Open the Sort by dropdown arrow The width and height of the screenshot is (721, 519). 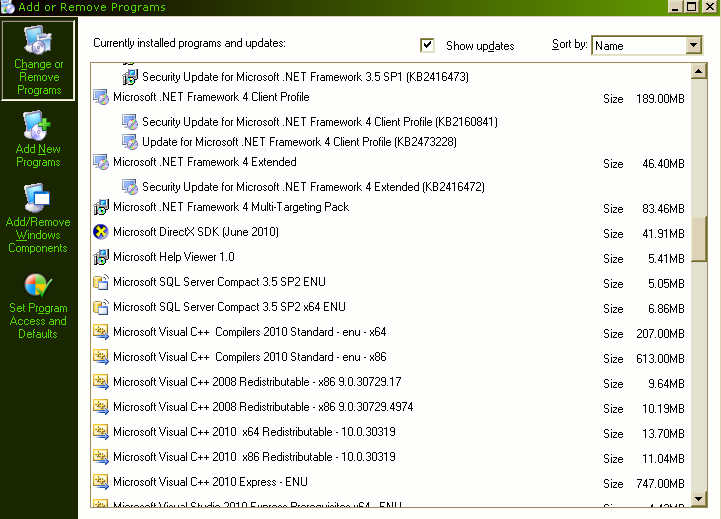click(x=693, y=45)
